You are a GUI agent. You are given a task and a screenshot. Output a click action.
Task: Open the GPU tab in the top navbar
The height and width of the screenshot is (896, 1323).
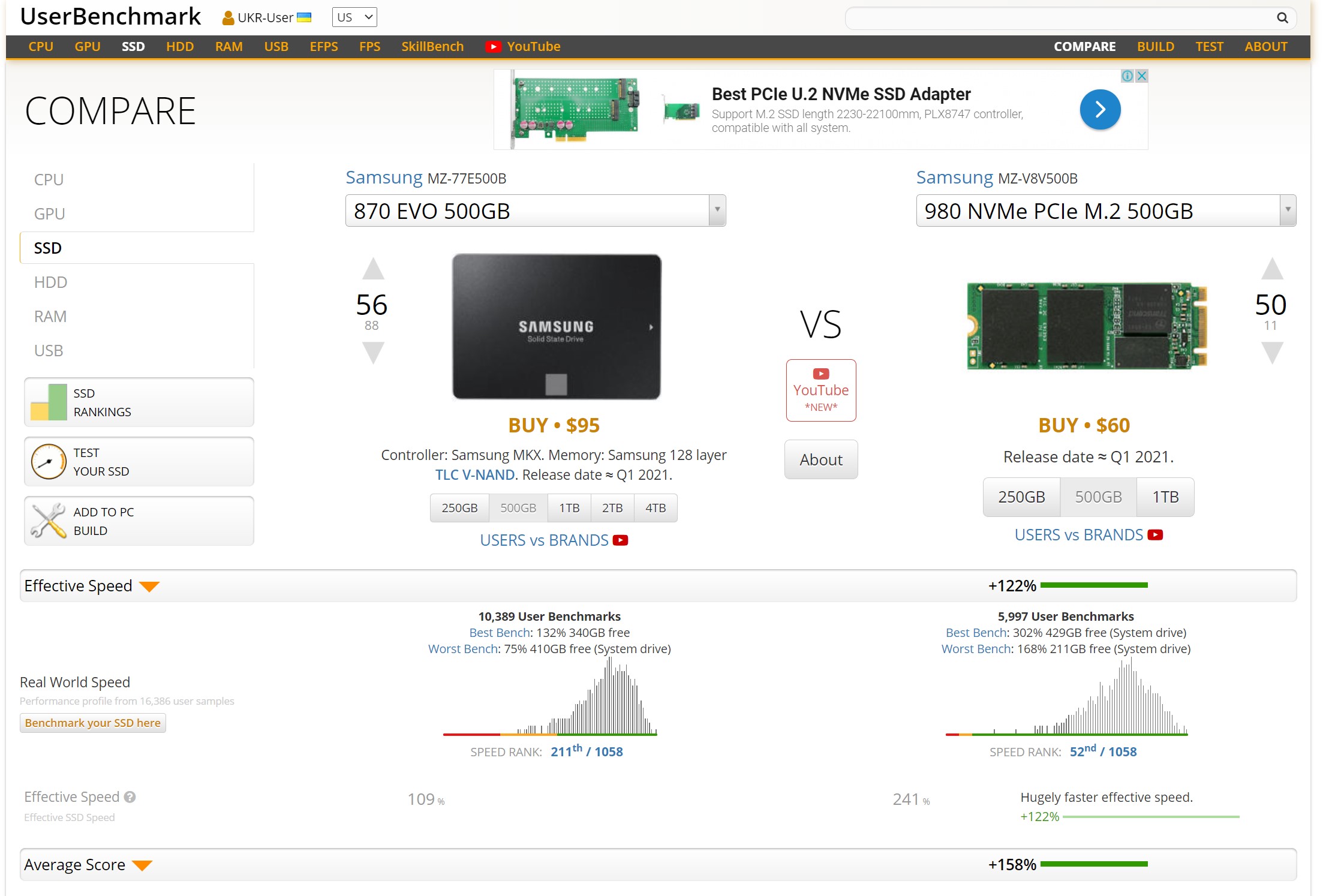pyautogui.click(x=88, y=47)
